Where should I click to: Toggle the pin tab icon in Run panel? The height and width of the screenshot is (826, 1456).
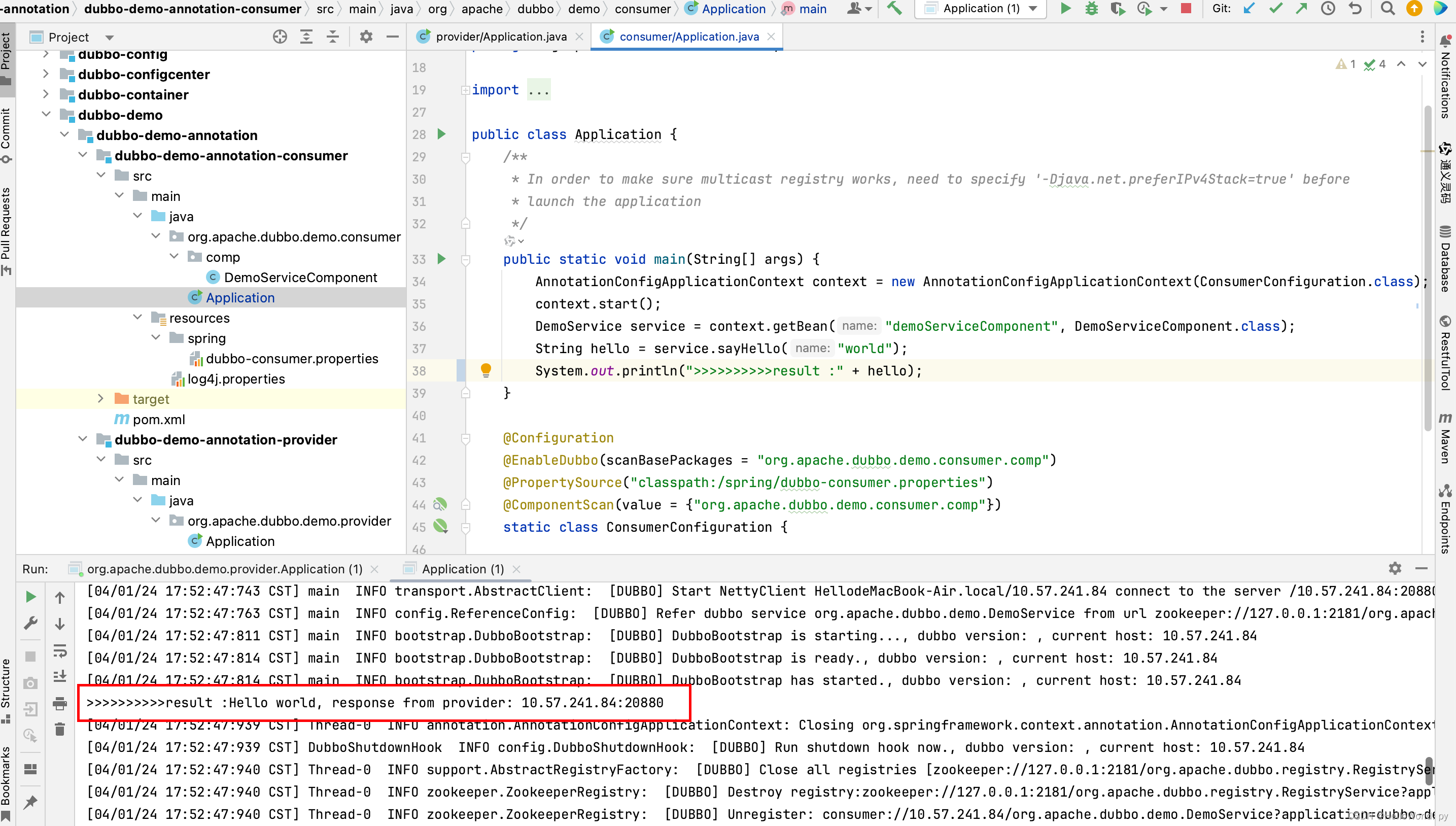30,802
